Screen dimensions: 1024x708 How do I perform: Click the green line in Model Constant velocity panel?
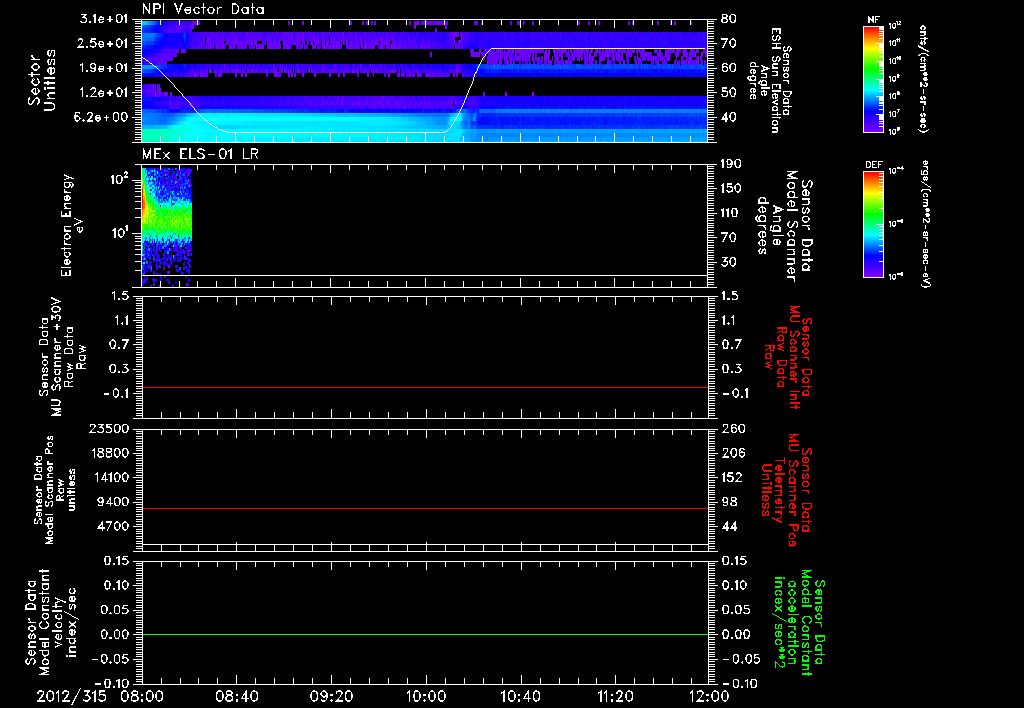pyautogui.click(x=424, y=634)
